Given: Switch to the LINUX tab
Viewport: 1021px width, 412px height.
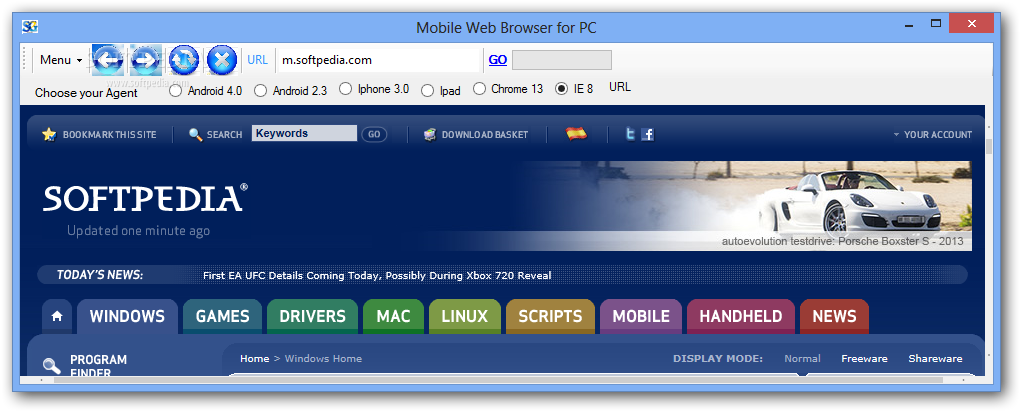Looking at the screenshot, I should 464,316.
